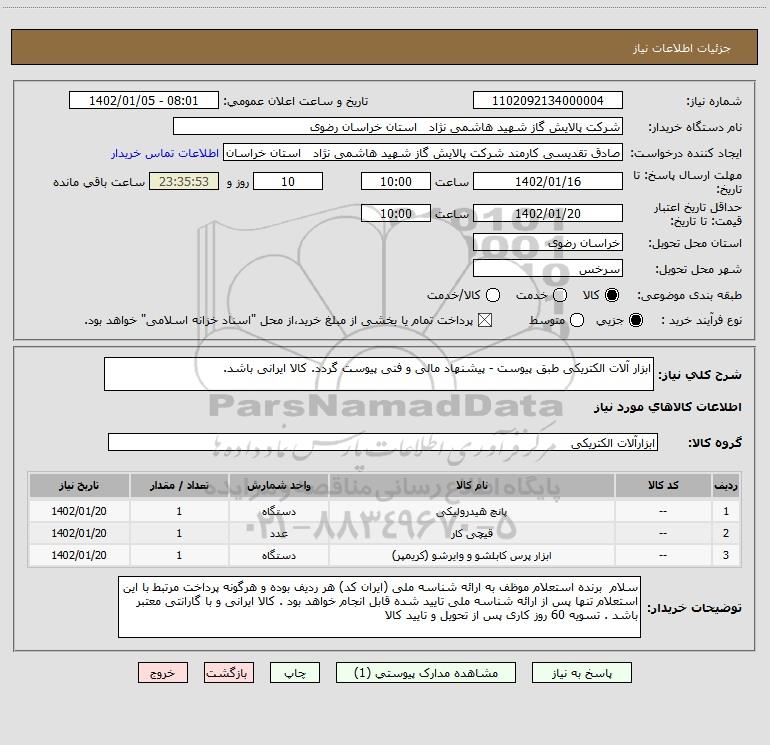The height and width of the screenshot is (745, 770).
Task: Click the response deadline date 1402/01/16
Action: point(548,181)
